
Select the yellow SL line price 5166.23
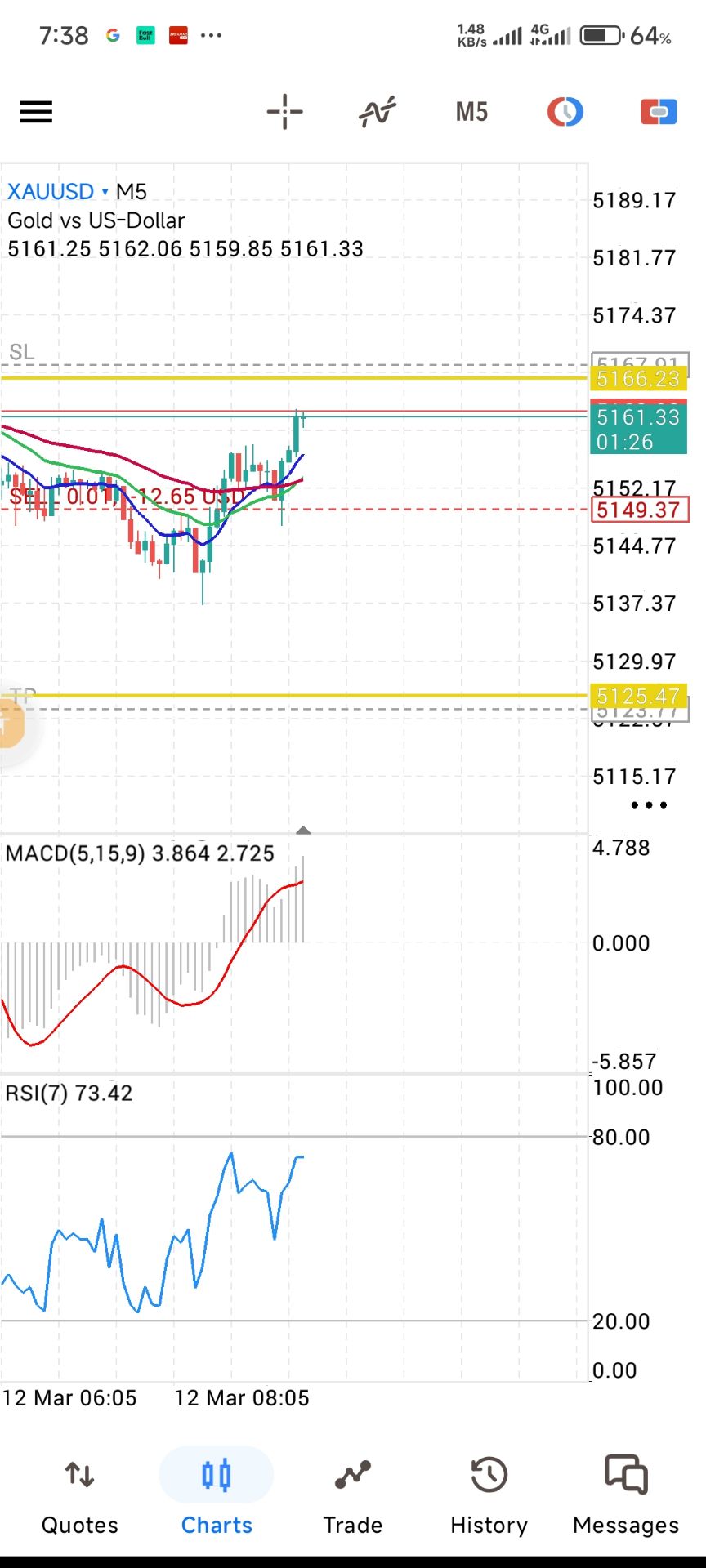pos(637,379)
